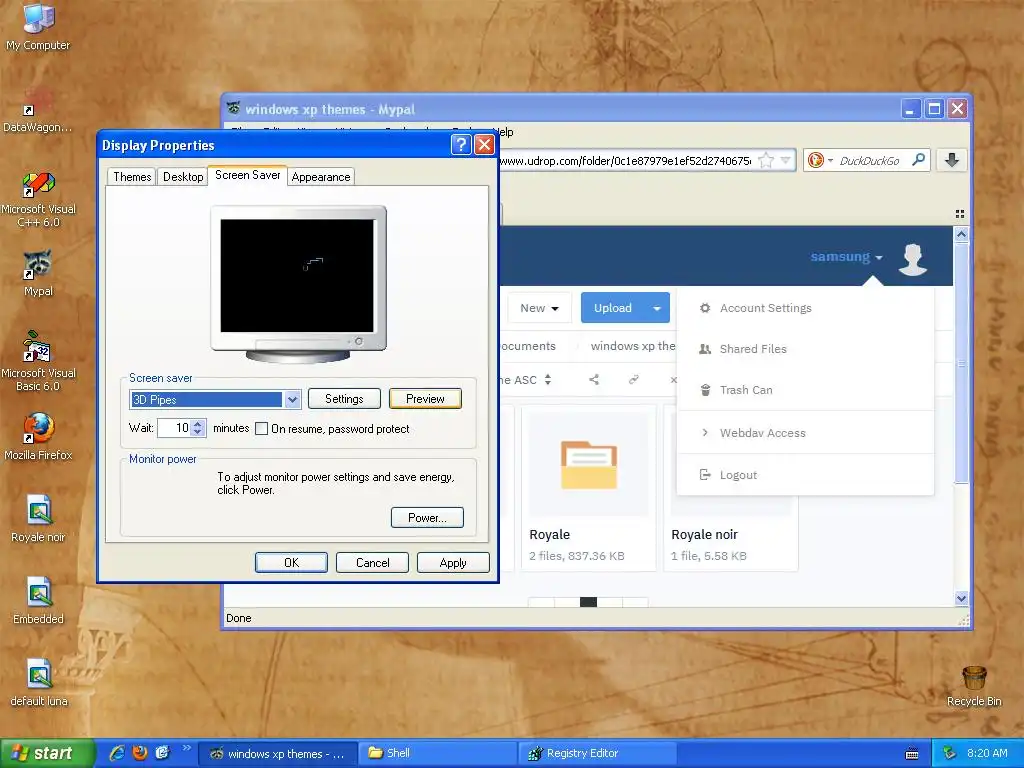Click Internet Explorer quick launch icon
Image resolution: width=1024 pixels, height=768 pixels.
click(117, 753)
